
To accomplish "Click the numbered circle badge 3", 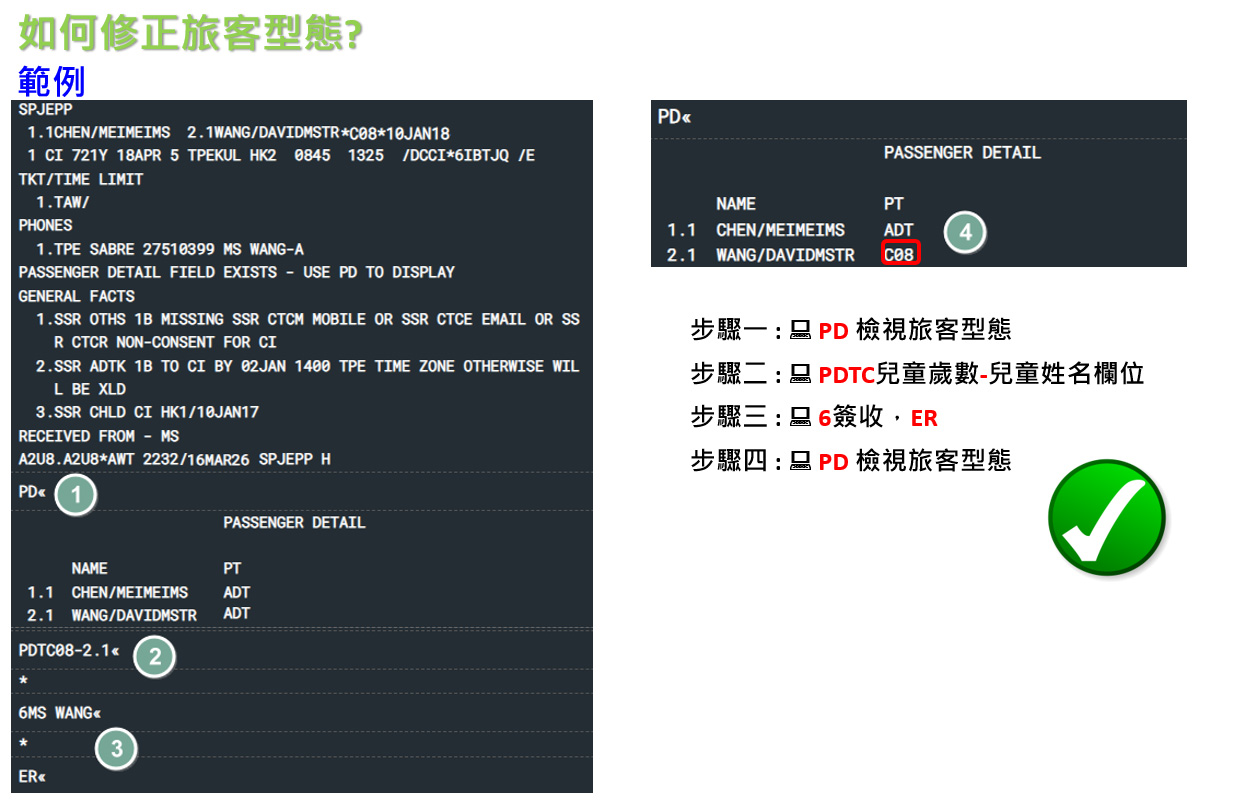I will coord(117,748).
